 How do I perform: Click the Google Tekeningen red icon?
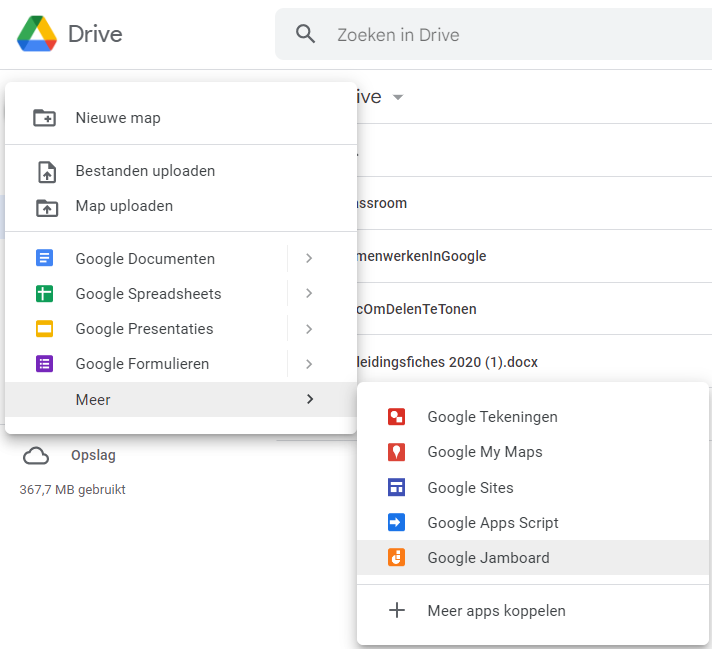[396, 416]
